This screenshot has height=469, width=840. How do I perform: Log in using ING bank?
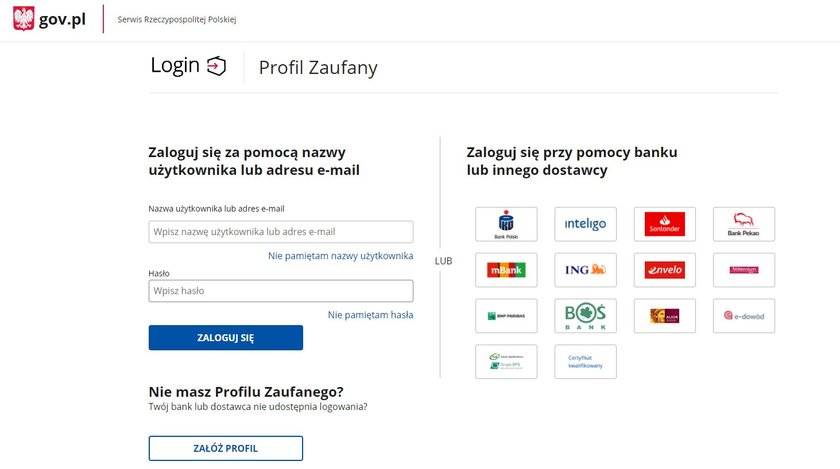(585, 270)
